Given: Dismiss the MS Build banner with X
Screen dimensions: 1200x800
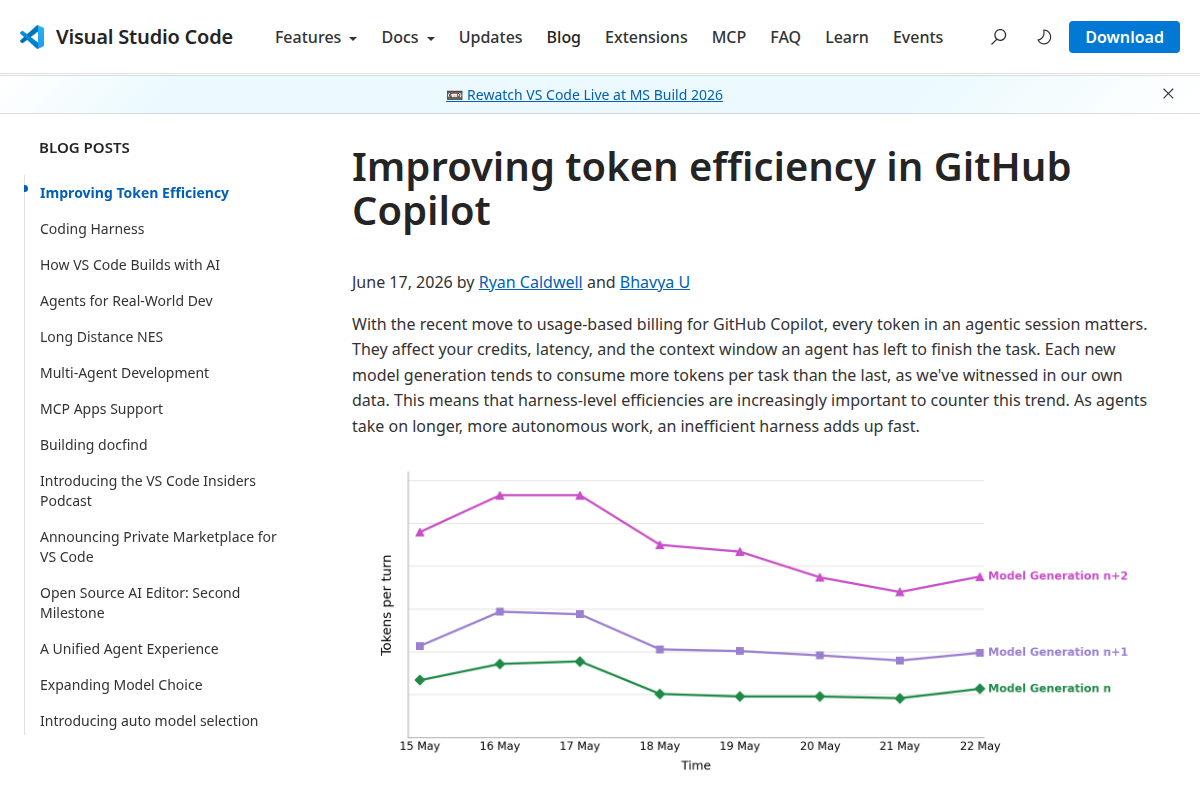Looking at the screenshot, I should 1168,94.
